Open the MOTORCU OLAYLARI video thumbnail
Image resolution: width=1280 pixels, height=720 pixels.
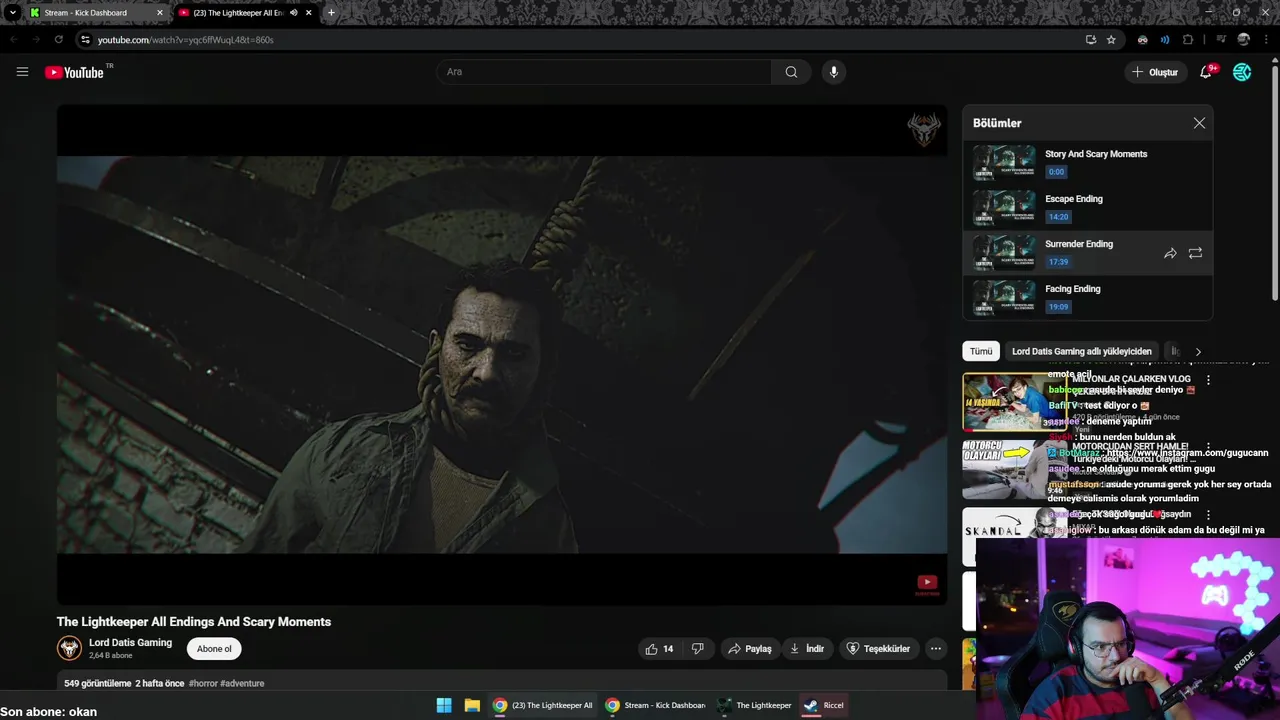coord(1013,468)
